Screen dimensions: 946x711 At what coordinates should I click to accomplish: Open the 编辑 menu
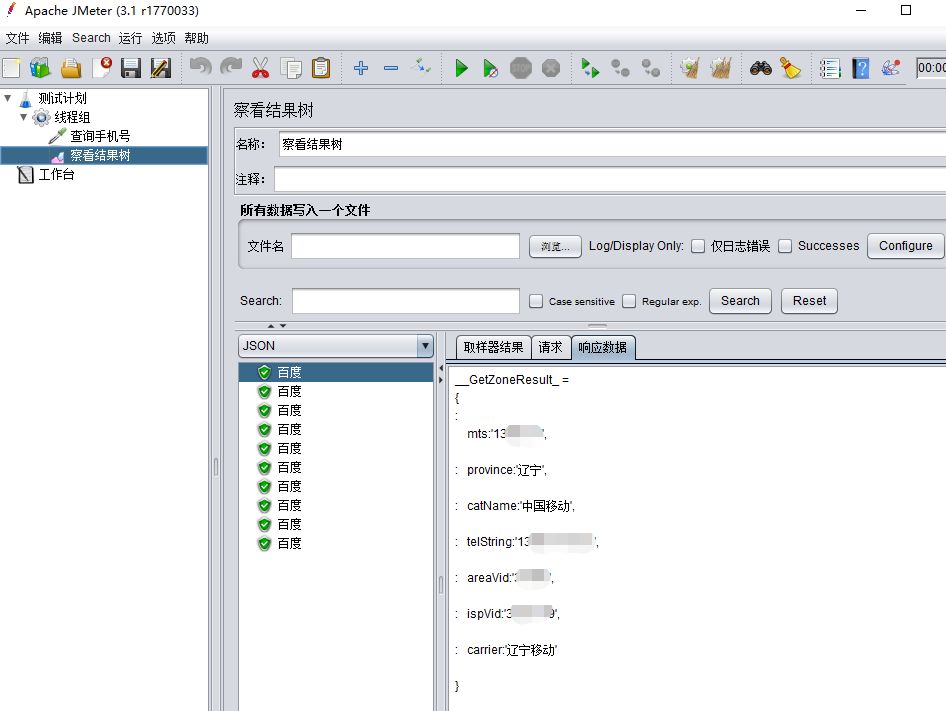50,38
